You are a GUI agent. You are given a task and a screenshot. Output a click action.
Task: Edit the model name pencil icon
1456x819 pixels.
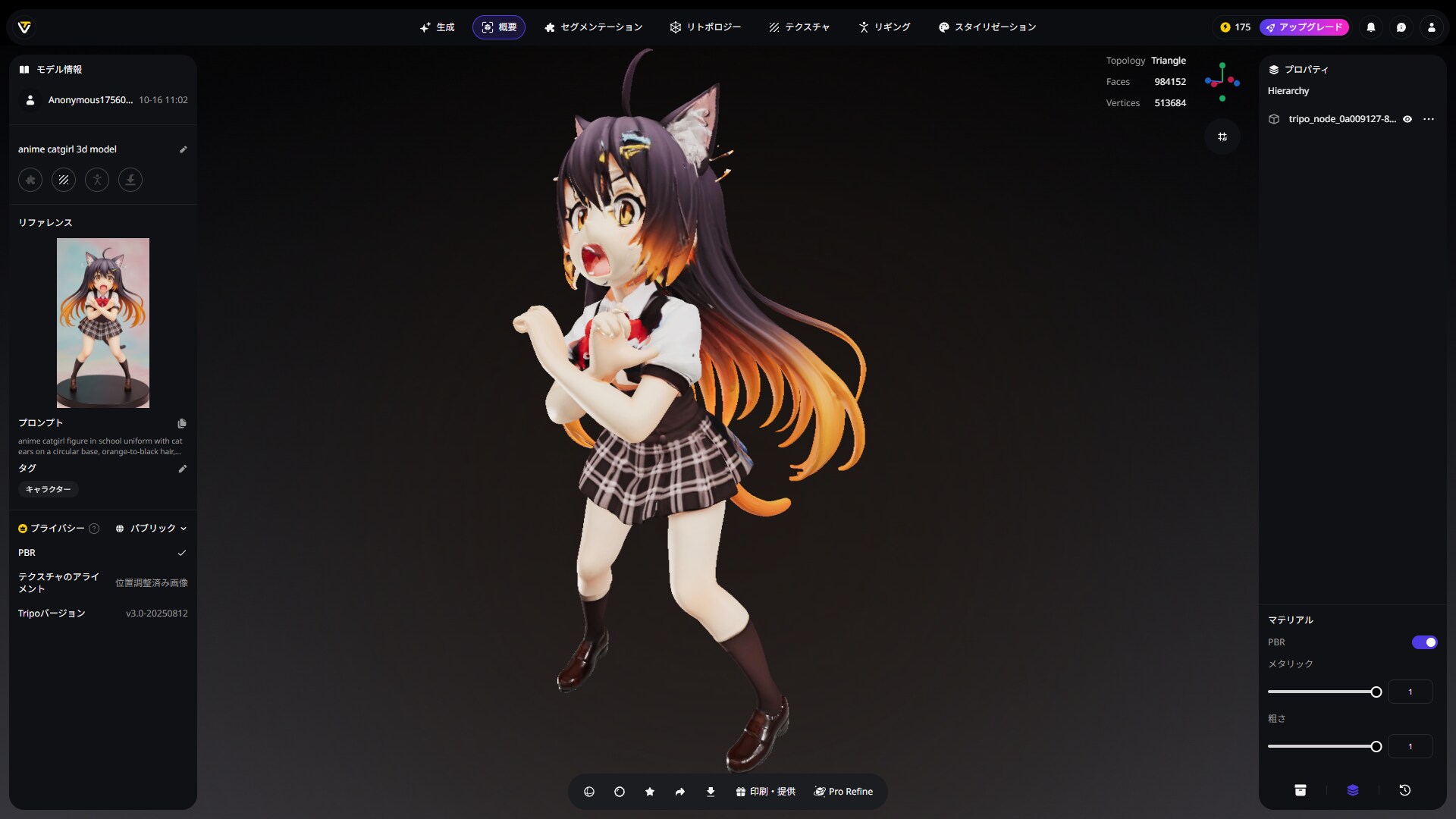[x=183, y=149]
